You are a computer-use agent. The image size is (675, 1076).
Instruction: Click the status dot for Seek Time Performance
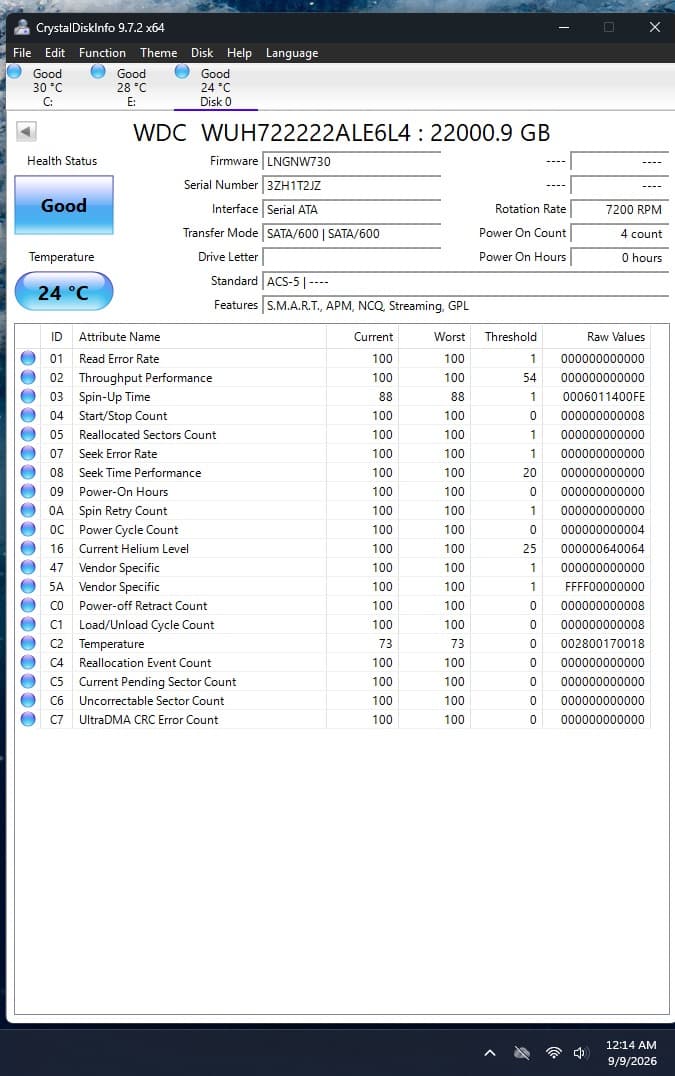tap(28, 472)
